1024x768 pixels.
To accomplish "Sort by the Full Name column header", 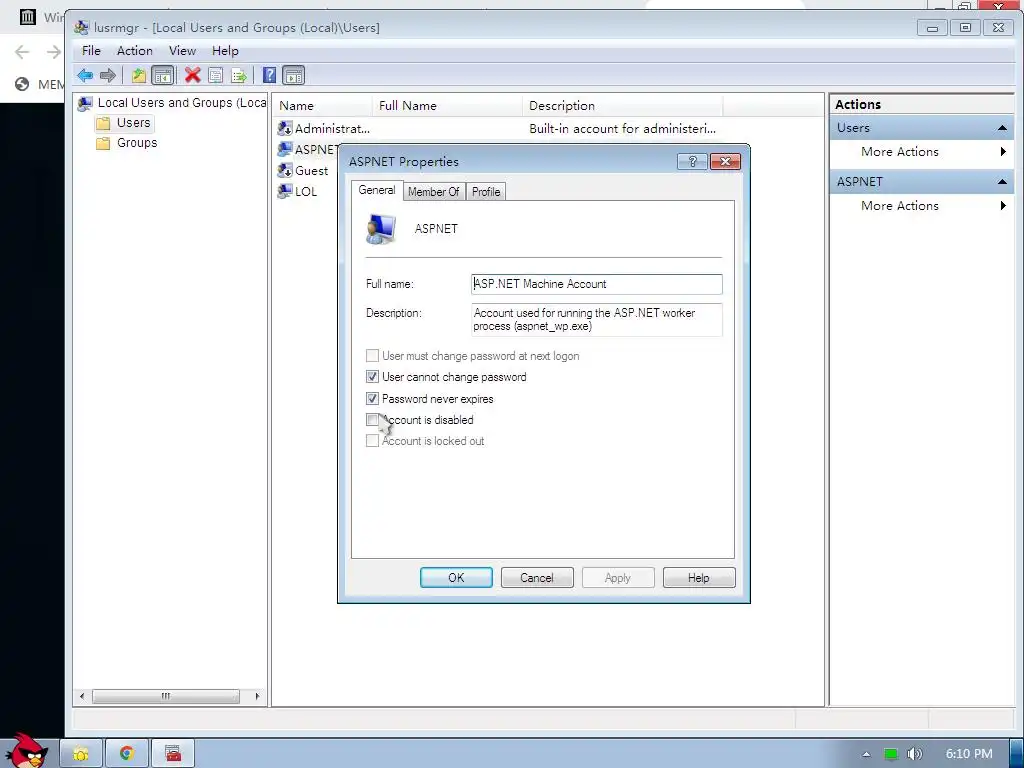I will pos(447,106).
